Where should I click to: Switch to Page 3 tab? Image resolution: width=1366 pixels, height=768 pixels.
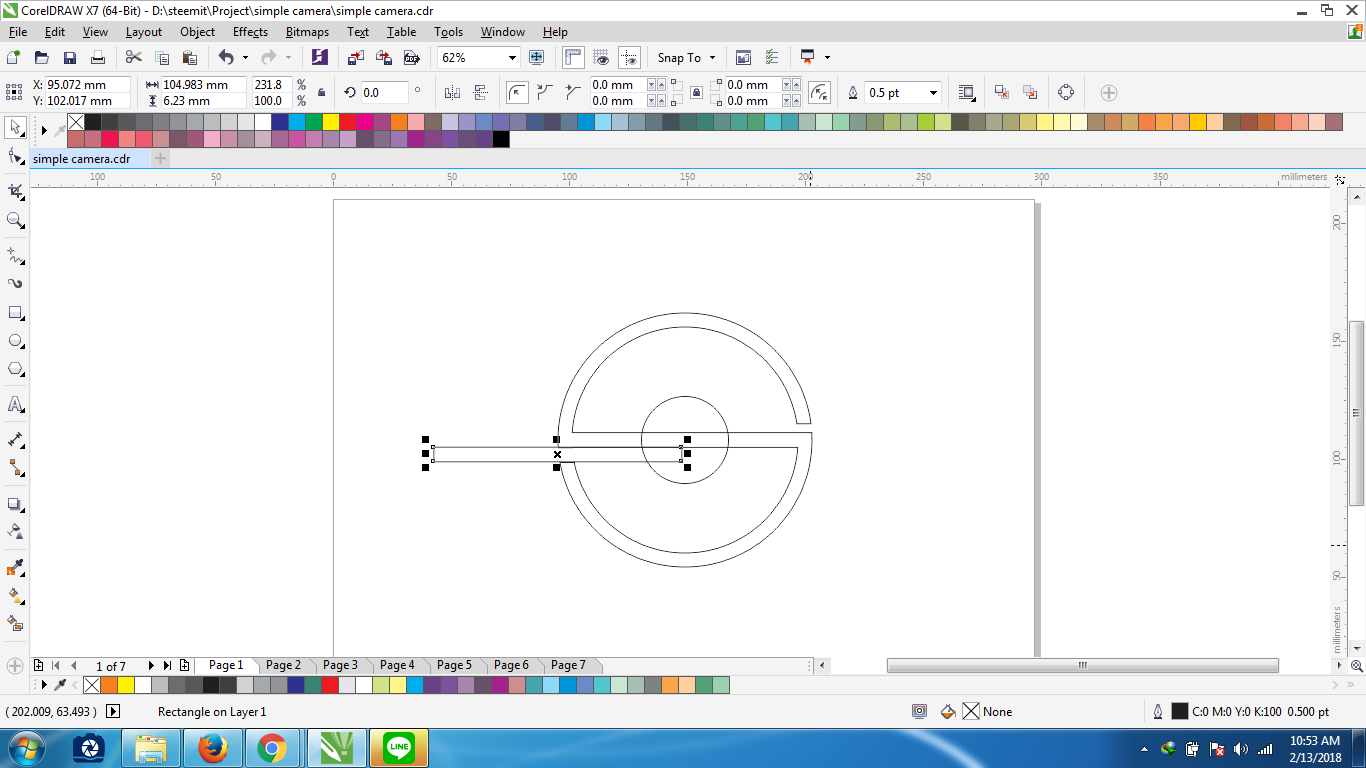point(340,665)
